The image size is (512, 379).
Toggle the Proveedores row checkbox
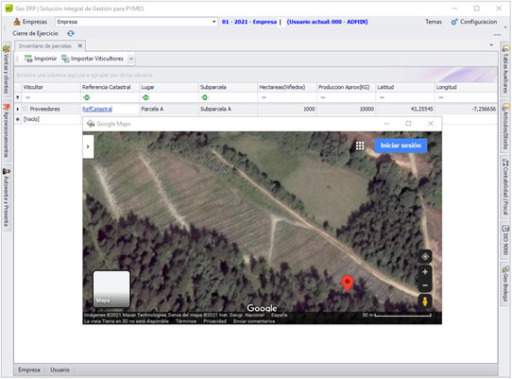tap(25, 109)
